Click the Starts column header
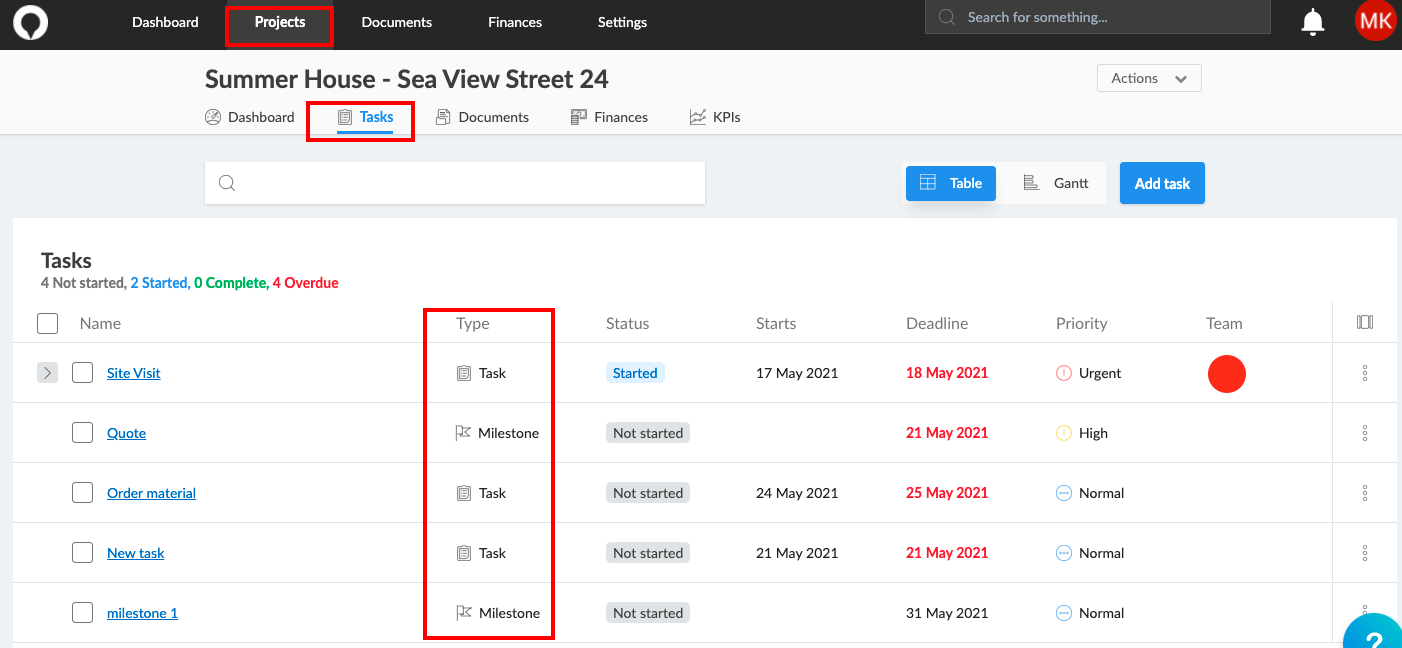 776,323
